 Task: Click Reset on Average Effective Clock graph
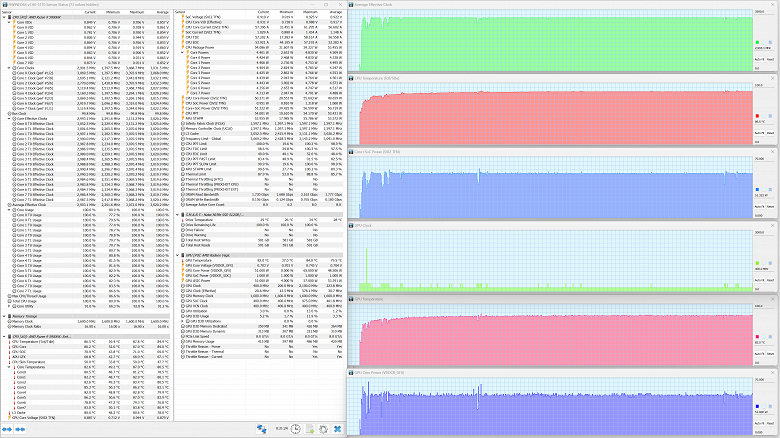click(771, 59)
